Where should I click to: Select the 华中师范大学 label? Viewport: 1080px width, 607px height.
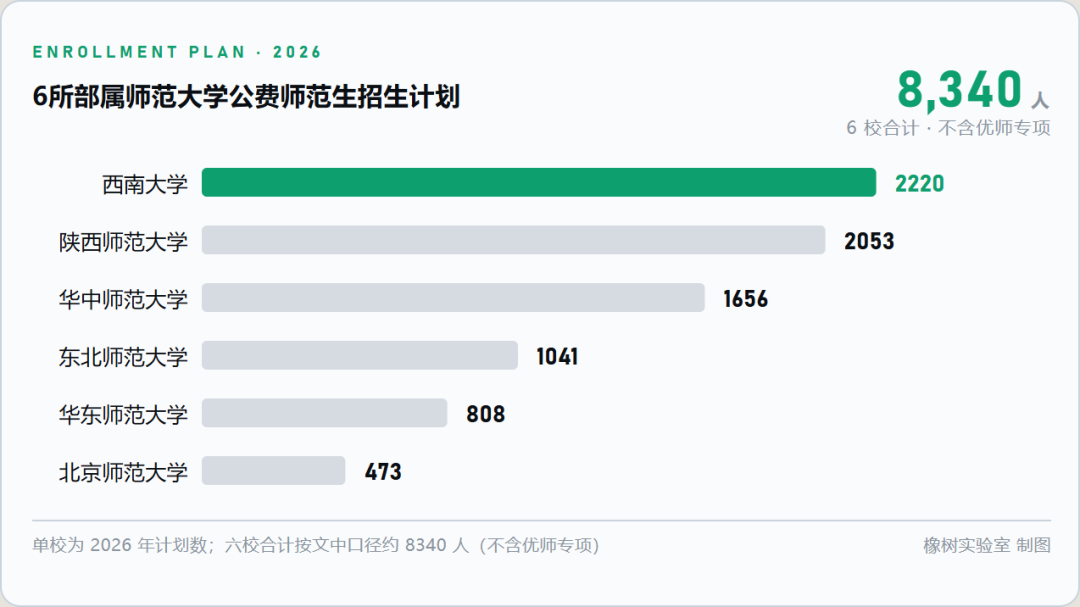pos(123,299)
